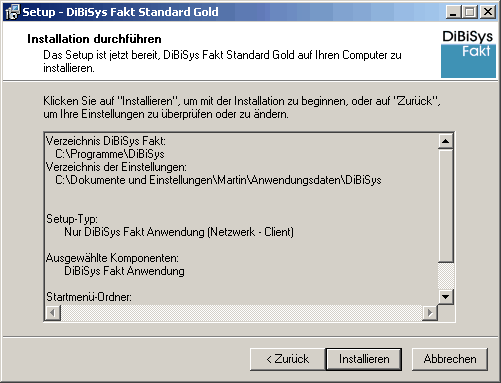Click the horizontal scrollbar track

click(241, 313)
